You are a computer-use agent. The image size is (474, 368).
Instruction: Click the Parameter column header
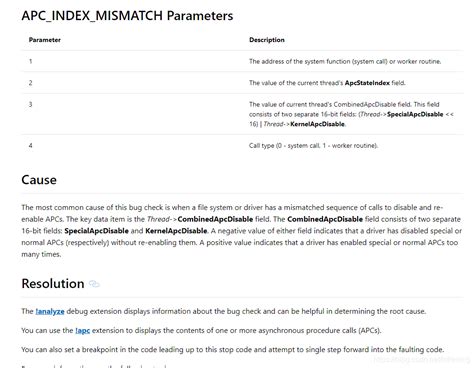[x=45, y=40]
